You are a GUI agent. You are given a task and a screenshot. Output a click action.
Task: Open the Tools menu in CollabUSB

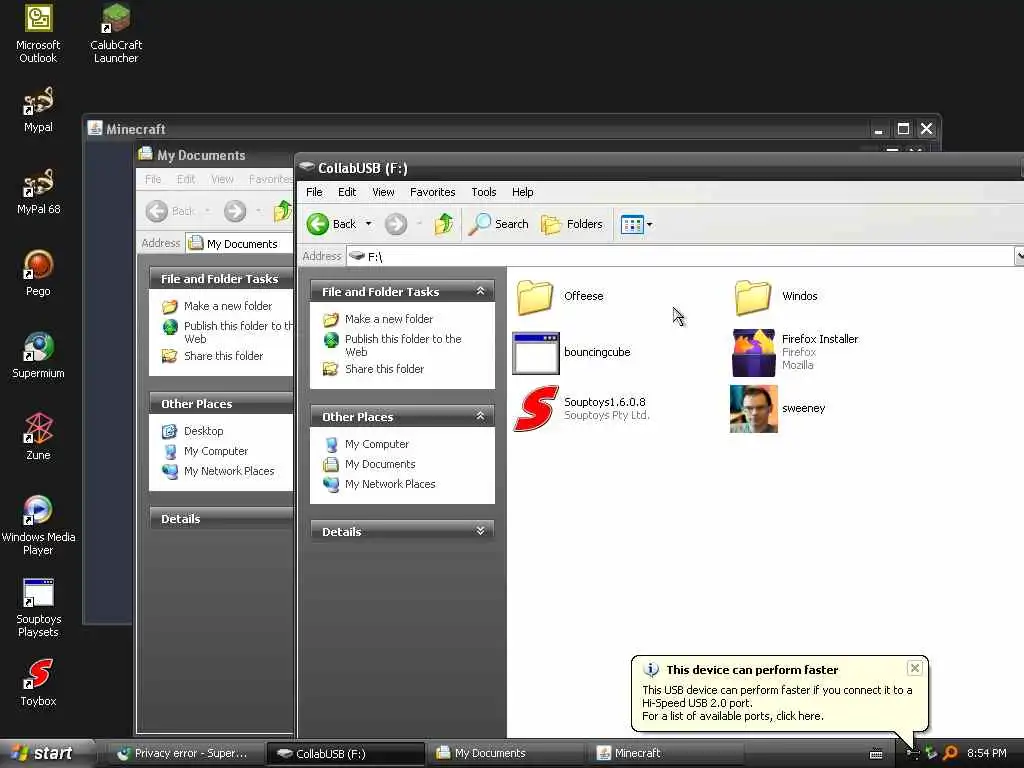pyautogui.click(x=484, y=192)
